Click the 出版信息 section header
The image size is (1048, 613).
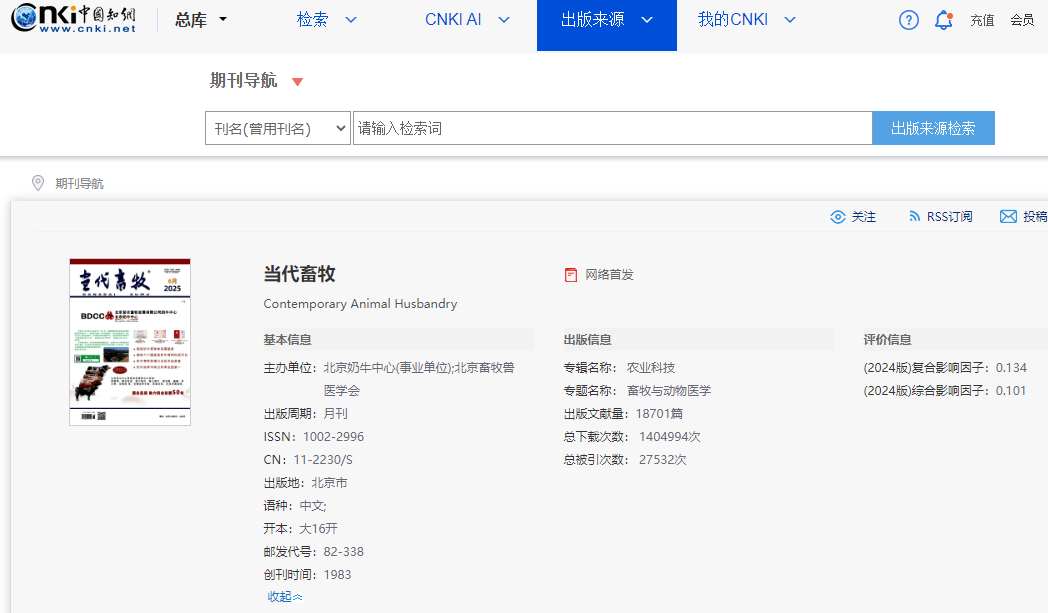tap(587, 340)
